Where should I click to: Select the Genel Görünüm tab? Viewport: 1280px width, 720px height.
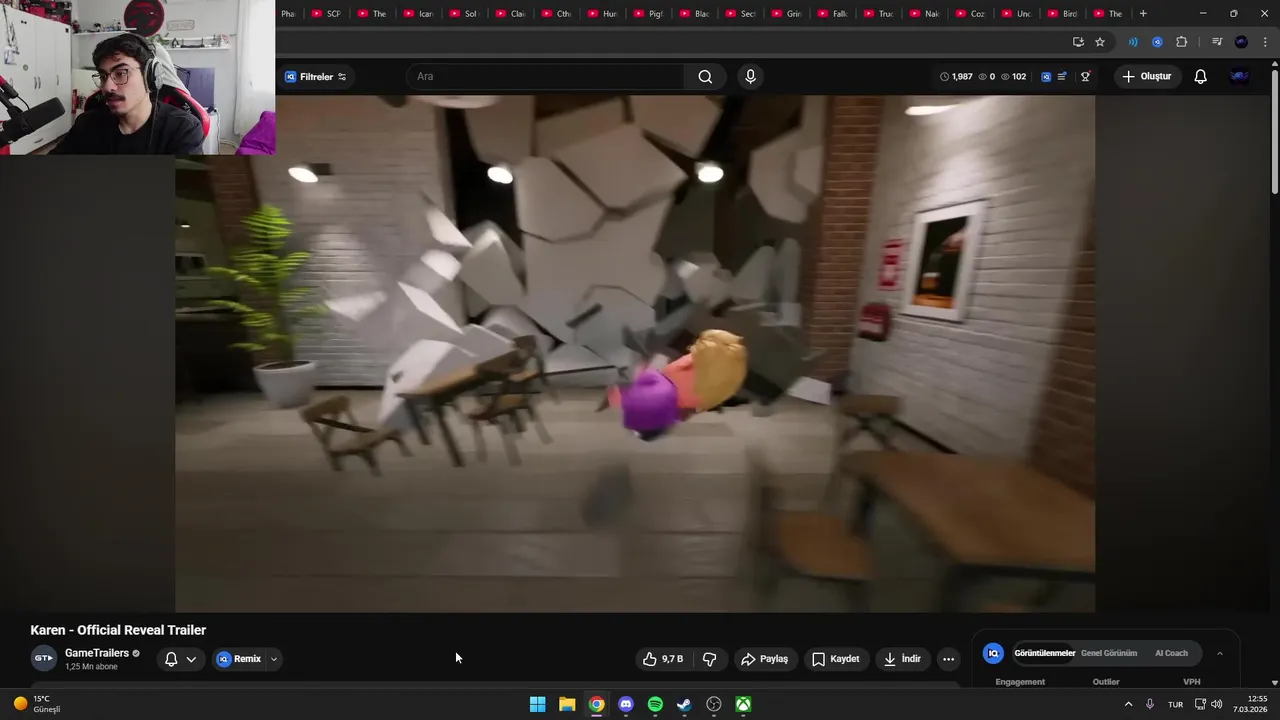[1109, 653]
